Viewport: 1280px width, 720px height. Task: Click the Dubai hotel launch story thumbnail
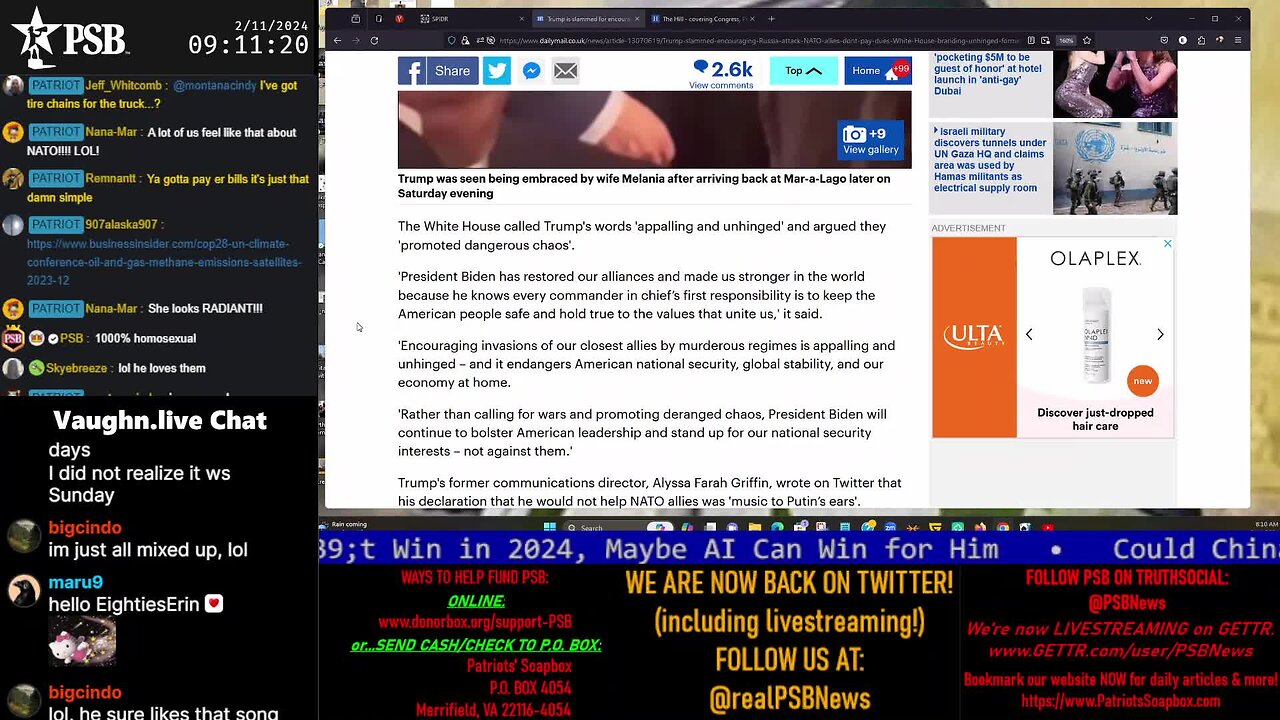[1115, 84]
